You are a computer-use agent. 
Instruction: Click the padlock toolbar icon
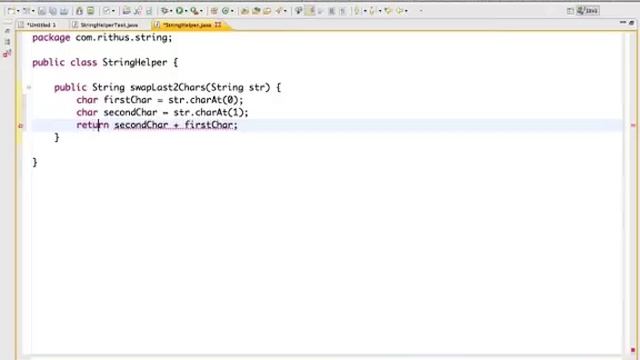(x=79, y=11)
